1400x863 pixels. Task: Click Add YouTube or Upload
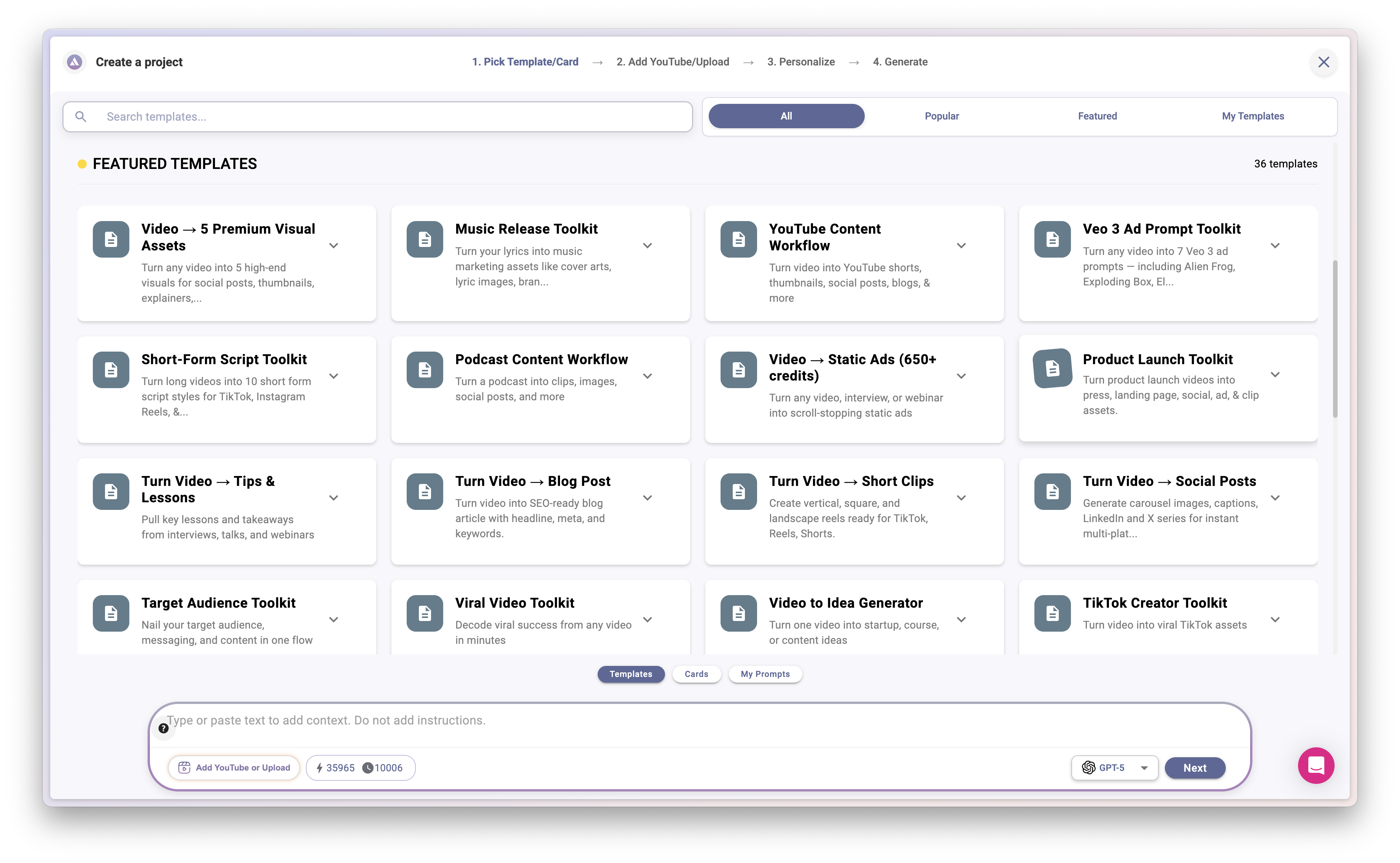[234, 768]
